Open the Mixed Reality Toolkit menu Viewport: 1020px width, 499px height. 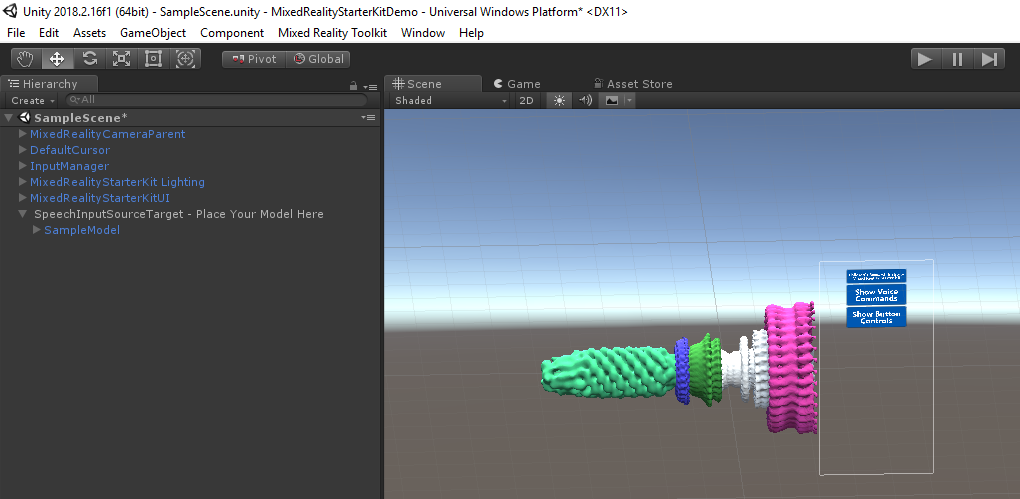pyautogui.click(x=332, y=33)
